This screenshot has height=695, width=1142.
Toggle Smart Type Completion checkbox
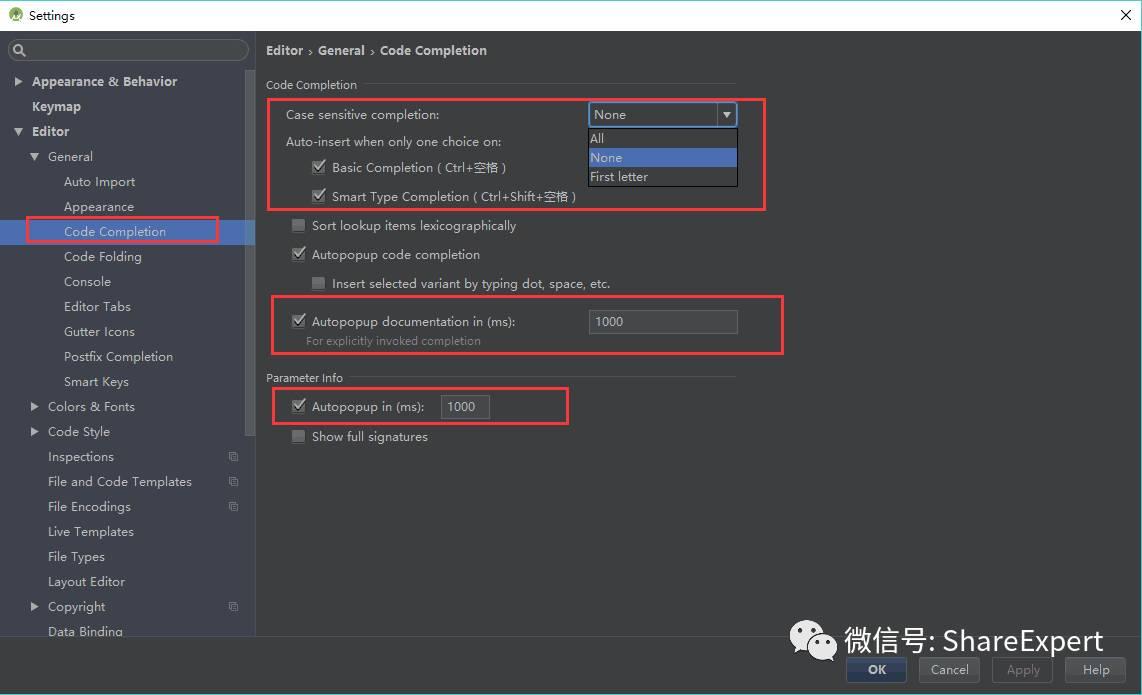318,196
